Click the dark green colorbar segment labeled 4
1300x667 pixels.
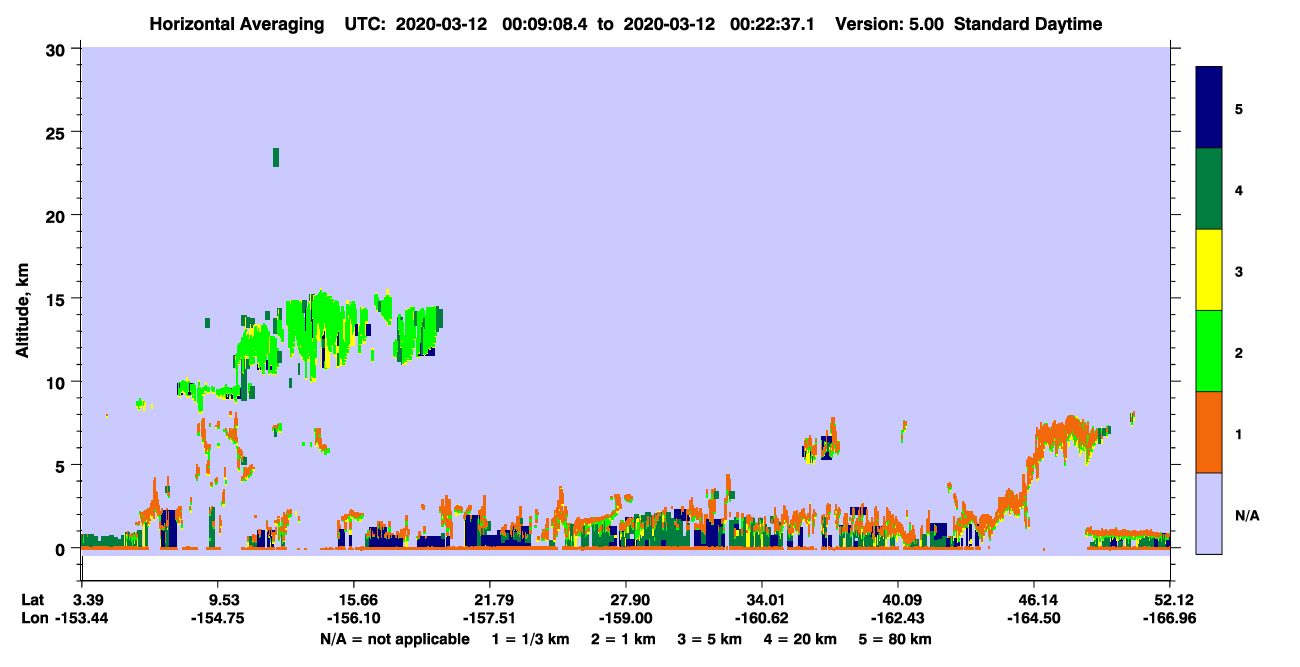click(x=1209, y=189)
